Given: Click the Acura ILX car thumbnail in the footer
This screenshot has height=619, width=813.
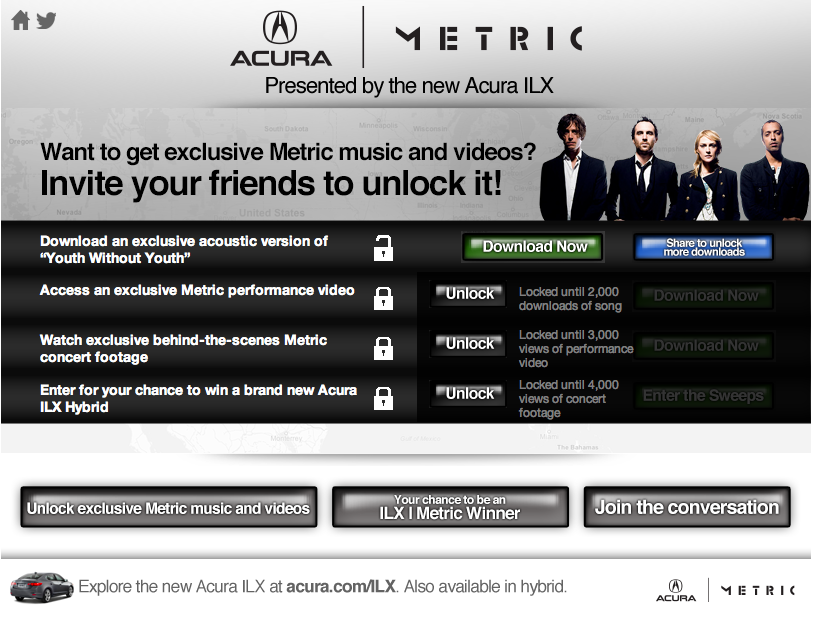Looking at the screenshot, I should [x=41, y=587].
